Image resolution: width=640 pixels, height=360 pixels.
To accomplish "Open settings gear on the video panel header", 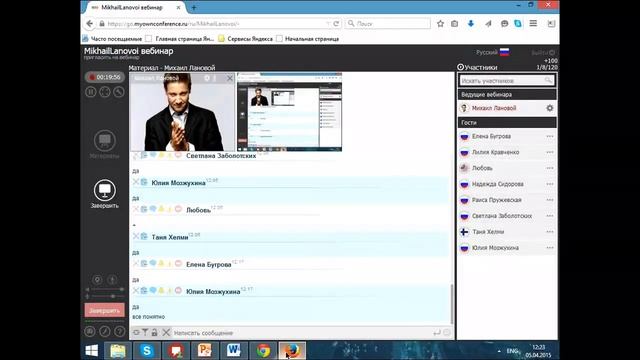I will 207,78.
